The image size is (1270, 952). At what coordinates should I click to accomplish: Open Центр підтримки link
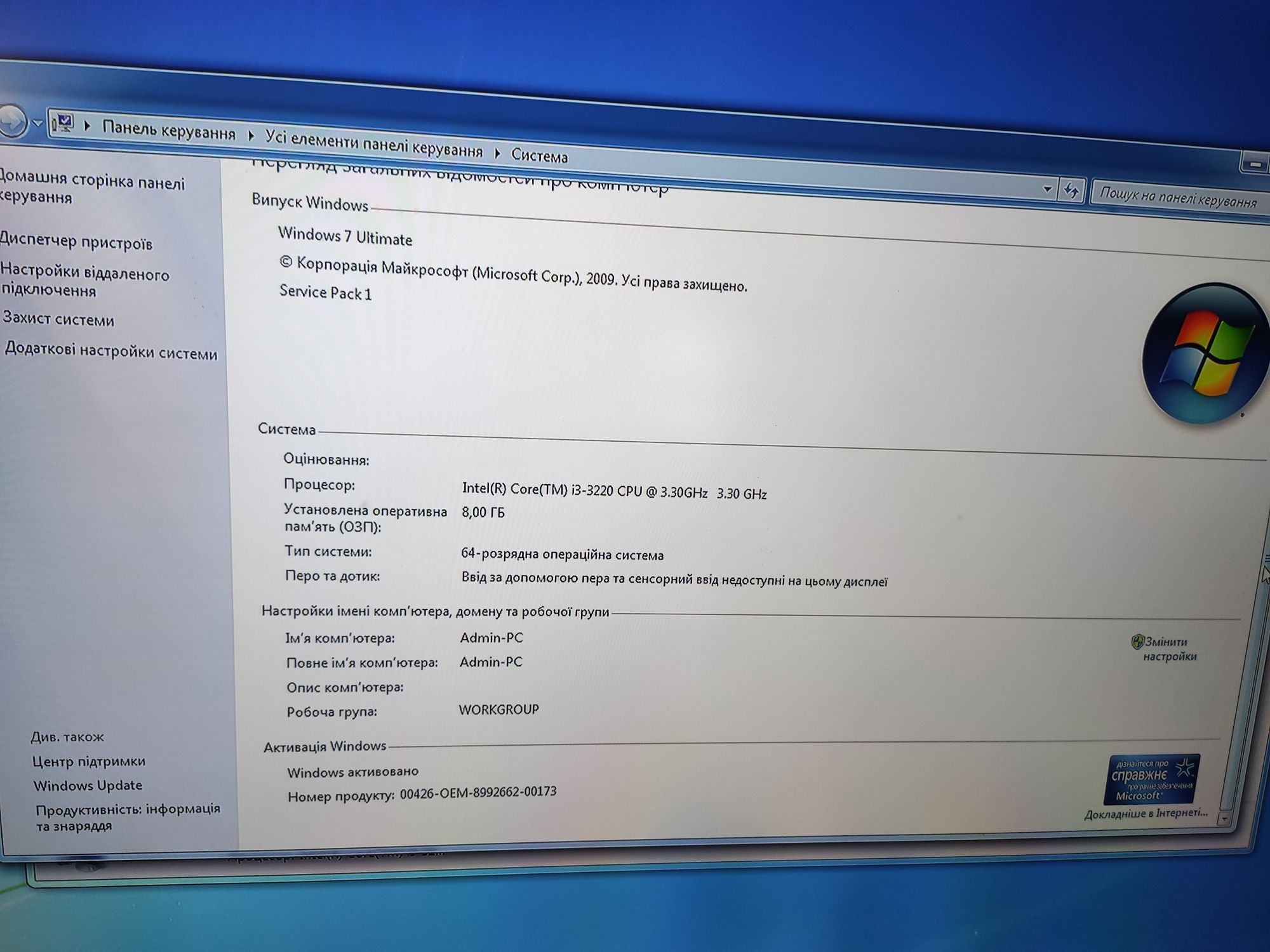pyautogui.click(x=89, y=761)
